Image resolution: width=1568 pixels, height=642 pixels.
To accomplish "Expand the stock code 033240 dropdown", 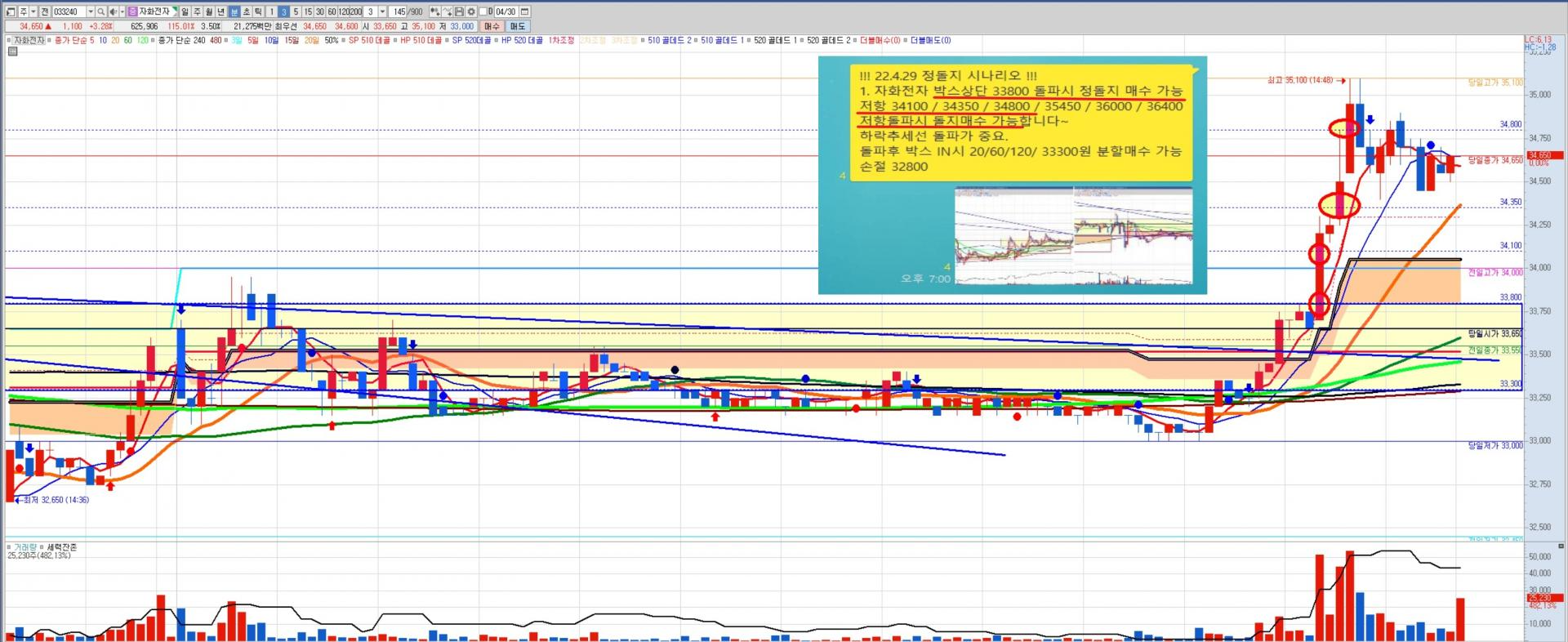I will click(90, 11).
